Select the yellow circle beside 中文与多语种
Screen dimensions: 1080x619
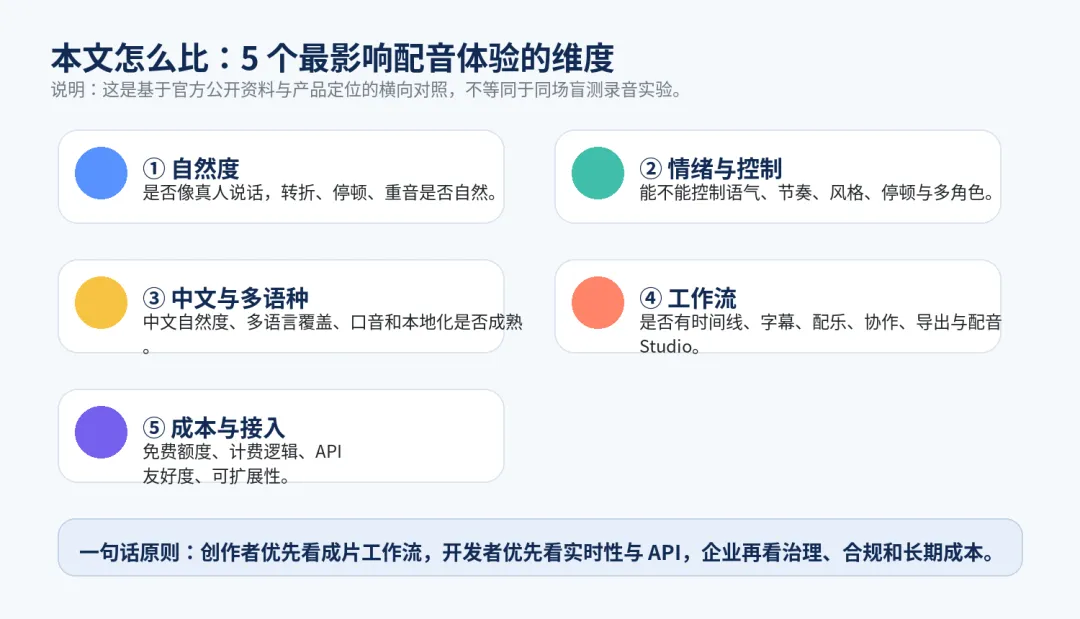click(x=101, y=303)
